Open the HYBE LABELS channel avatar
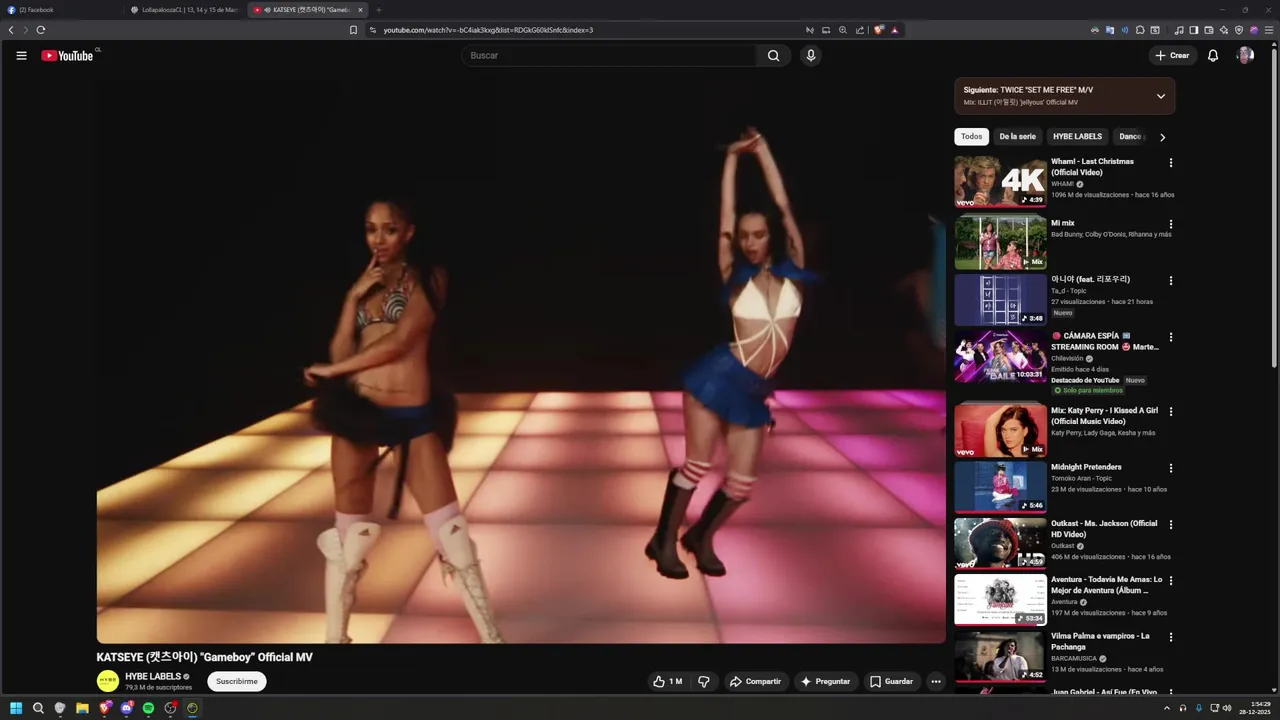This screenshot has height=720, width=1280. pos(107,681)
